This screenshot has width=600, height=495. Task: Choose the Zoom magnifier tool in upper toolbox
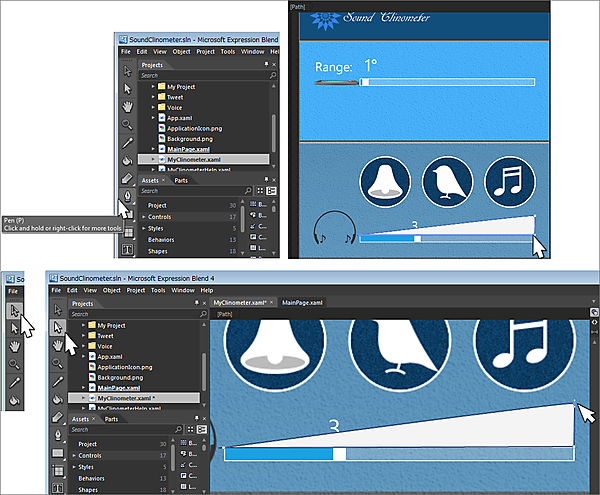(127, 123)
